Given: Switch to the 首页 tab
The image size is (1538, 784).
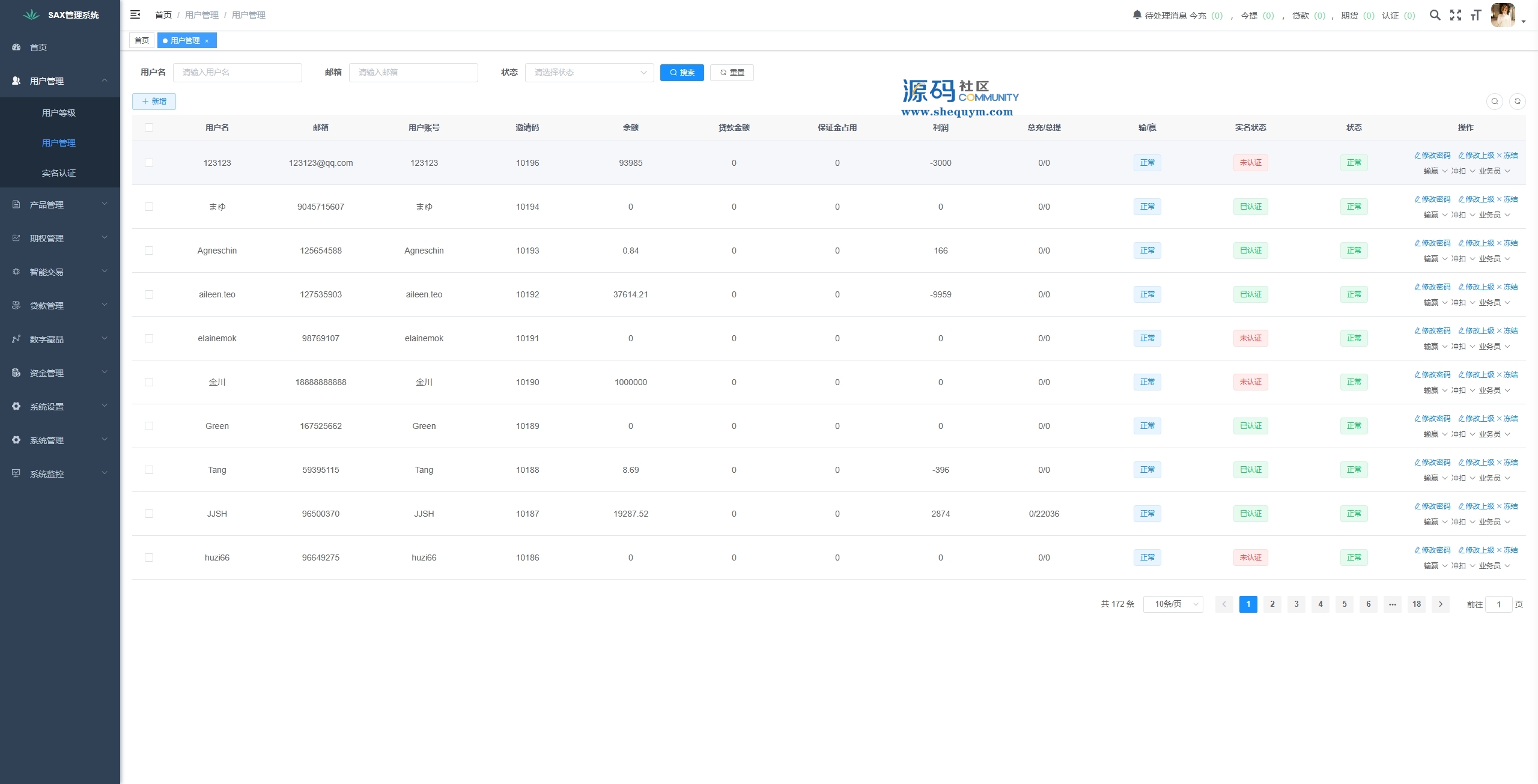Looking at the screenshot, I should tap(142, 41).
